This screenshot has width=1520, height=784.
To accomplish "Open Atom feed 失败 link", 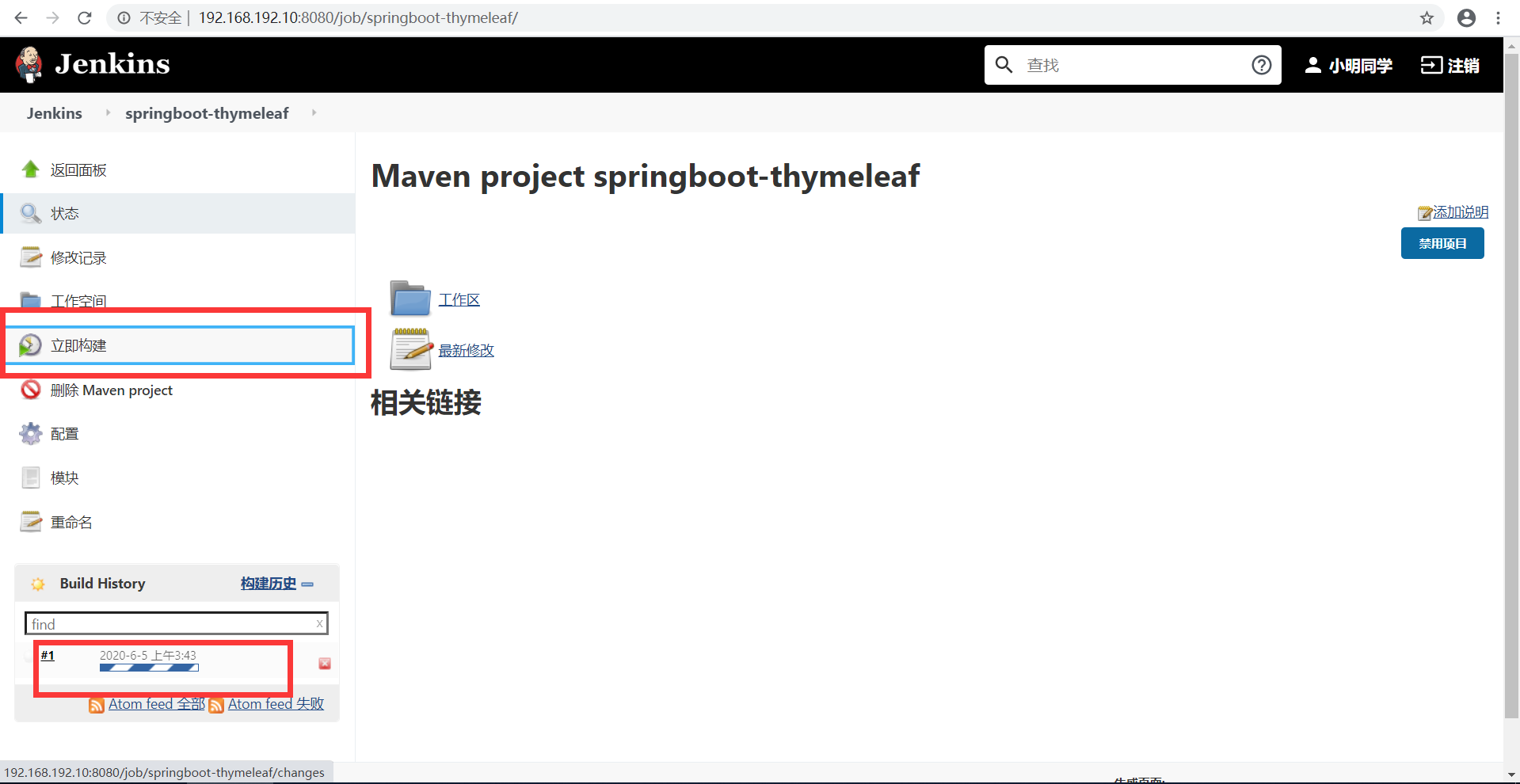I will click(276, 704).
